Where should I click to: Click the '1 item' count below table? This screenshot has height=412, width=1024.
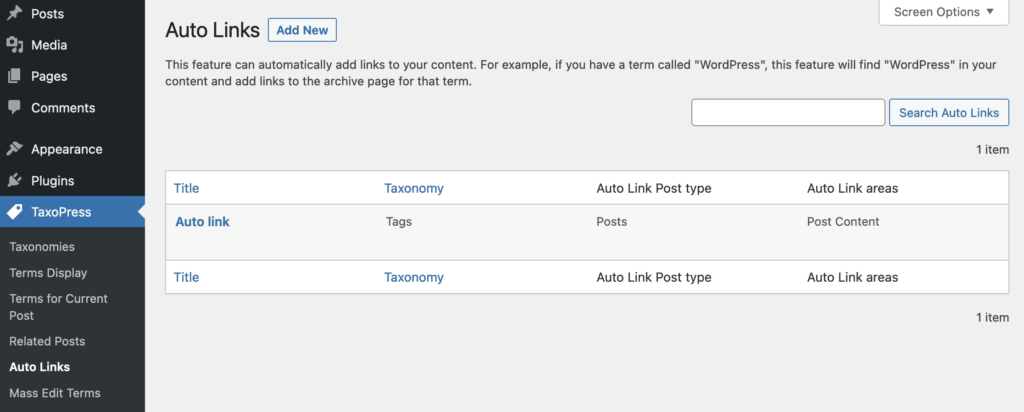click(x=992, y=317)
